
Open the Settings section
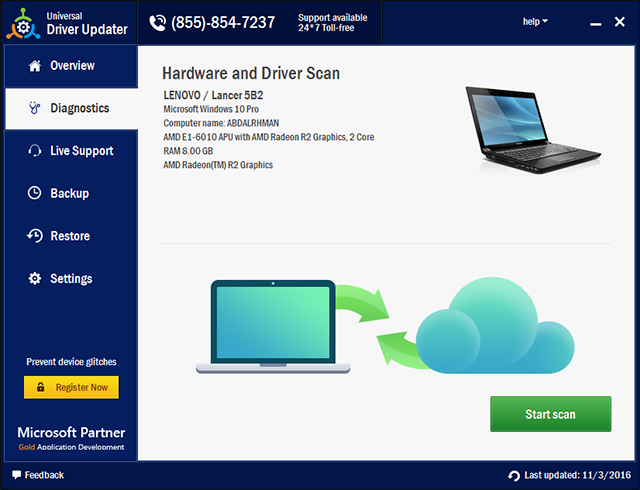point(71,278)
